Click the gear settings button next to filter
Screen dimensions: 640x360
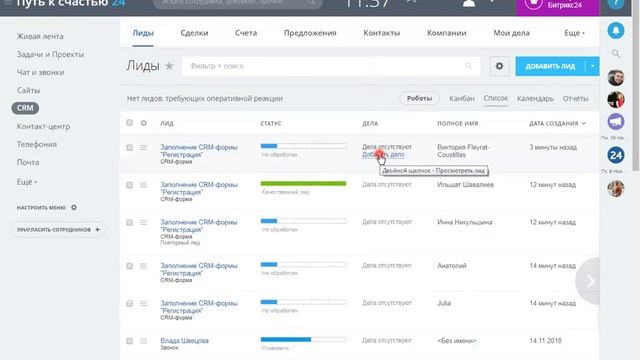click(499, 66)
